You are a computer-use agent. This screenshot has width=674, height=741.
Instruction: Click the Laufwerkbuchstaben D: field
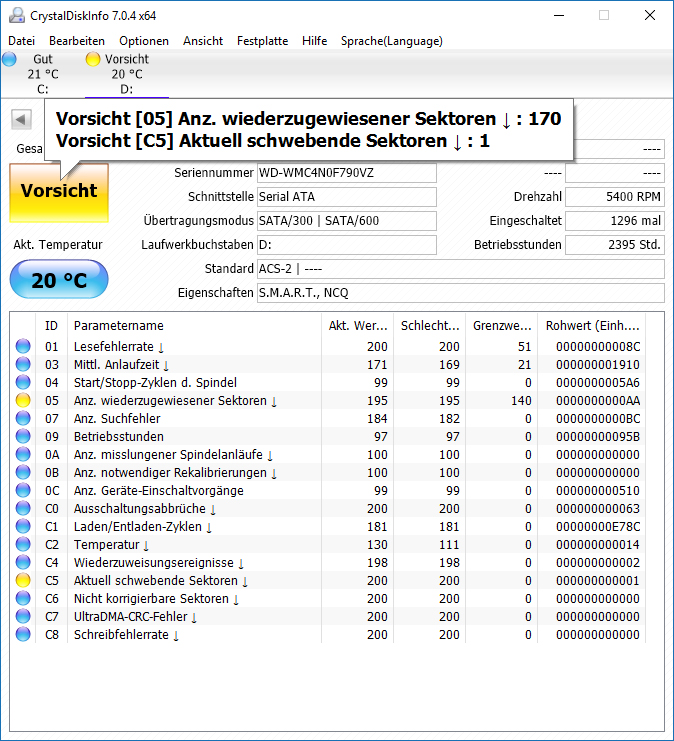point(346,245)
